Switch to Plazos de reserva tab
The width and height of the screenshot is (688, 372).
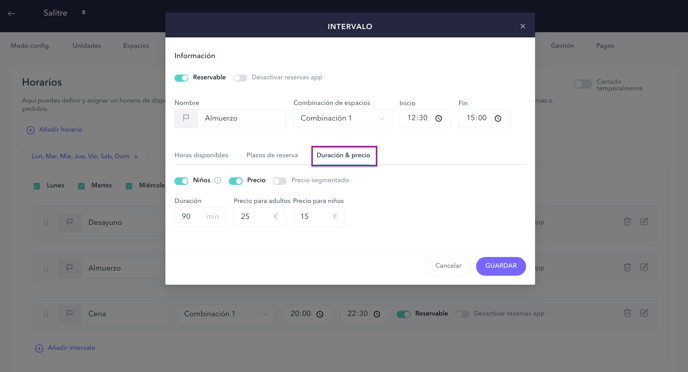(272, 155)
